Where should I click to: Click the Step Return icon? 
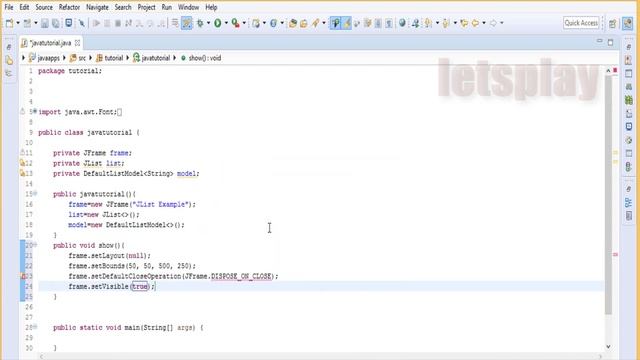[161, 23]
